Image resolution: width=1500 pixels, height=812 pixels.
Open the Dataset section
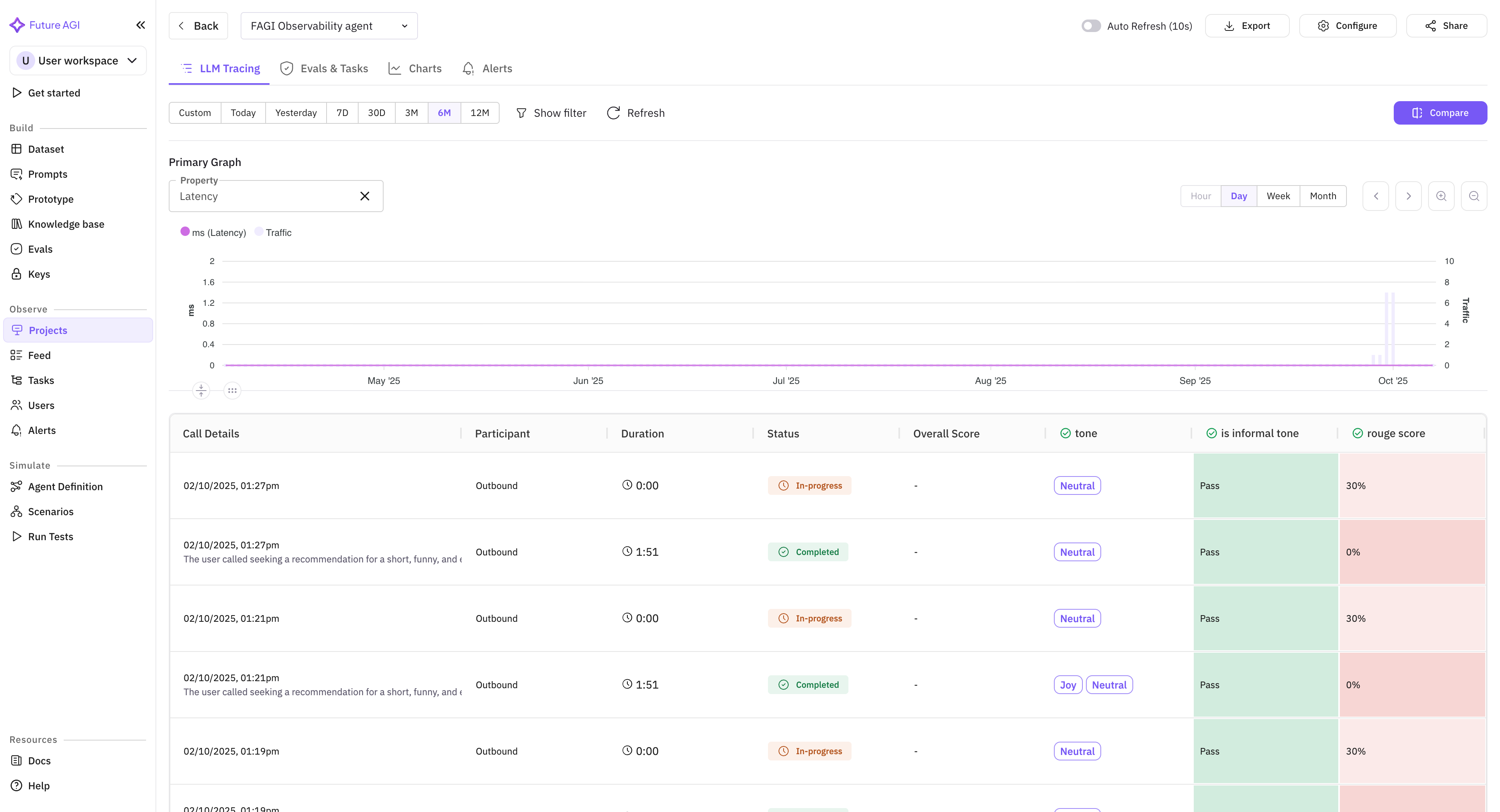[x=45, y=149]
